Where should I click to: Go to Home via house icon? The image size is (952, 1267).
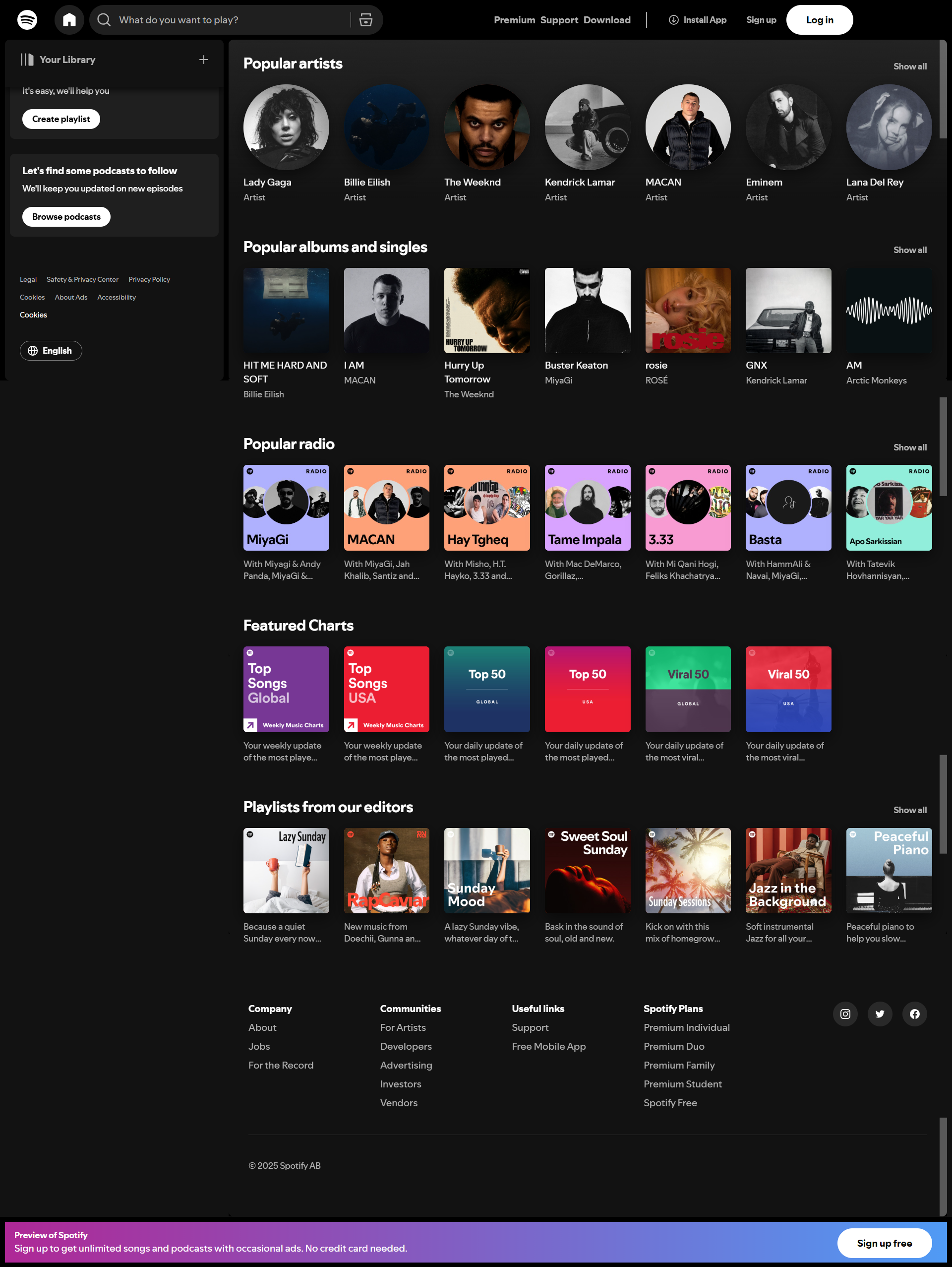pos(69,20)
